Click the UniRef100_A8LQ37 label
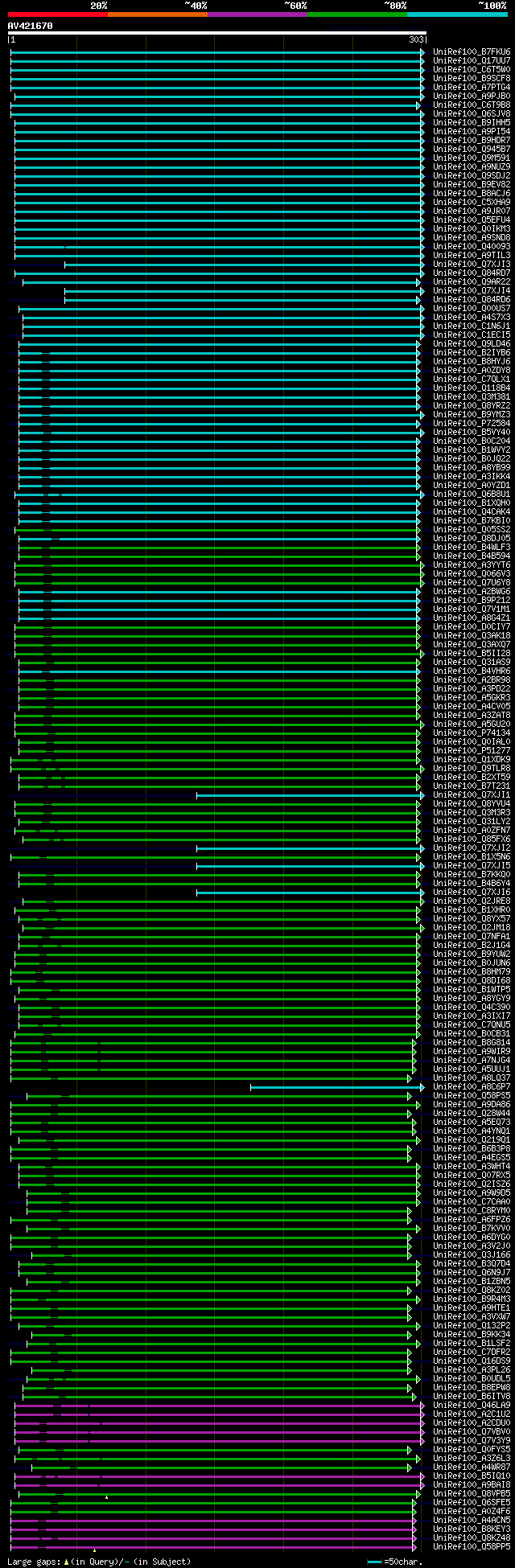The width and height of the screenshot is (515, 1568). pos(472,1077)
